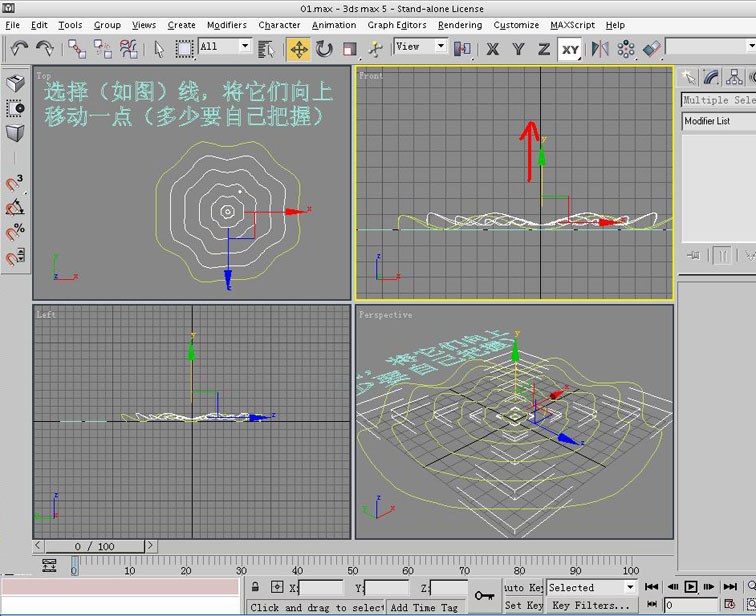Restrict movement to the Y axis
Screen dimensions: 756x616
[518, 49]
